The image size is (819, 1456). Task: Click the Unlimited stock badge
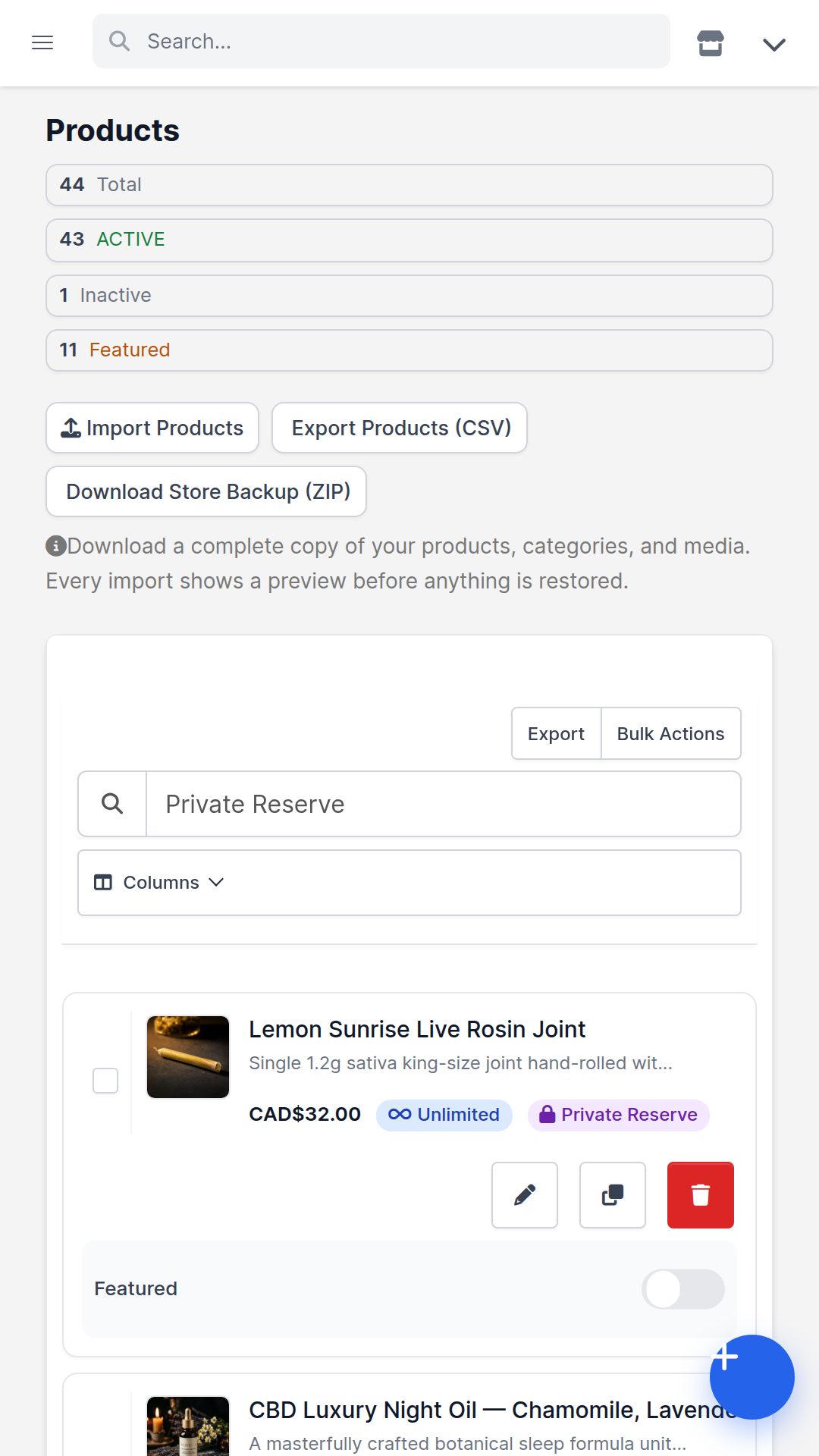click(444, 1115)
